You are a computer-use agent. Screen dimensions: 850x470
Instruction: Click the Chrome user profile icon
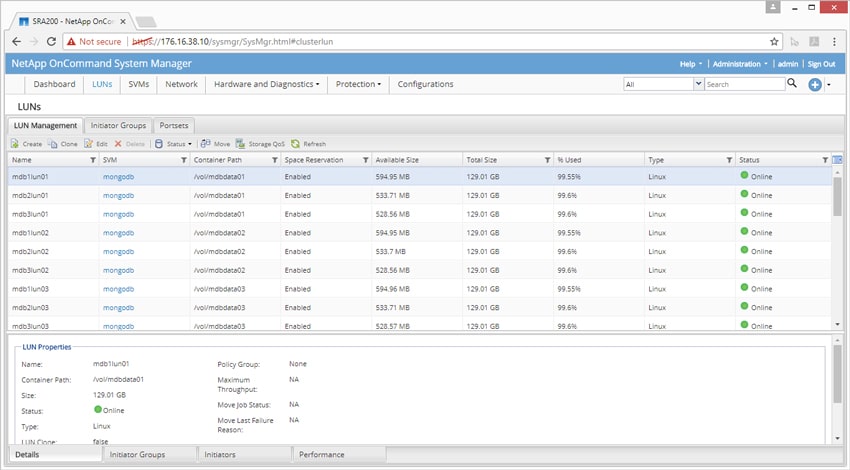772,7
